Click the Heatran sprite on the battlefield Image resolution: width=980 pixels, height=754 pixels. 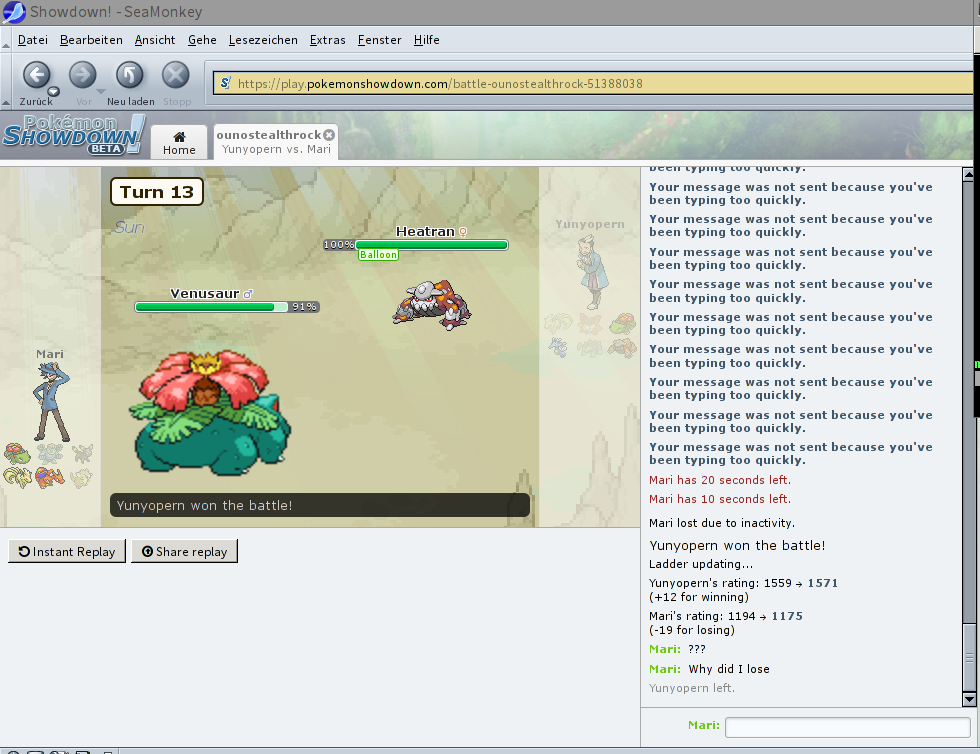[430, 302]
